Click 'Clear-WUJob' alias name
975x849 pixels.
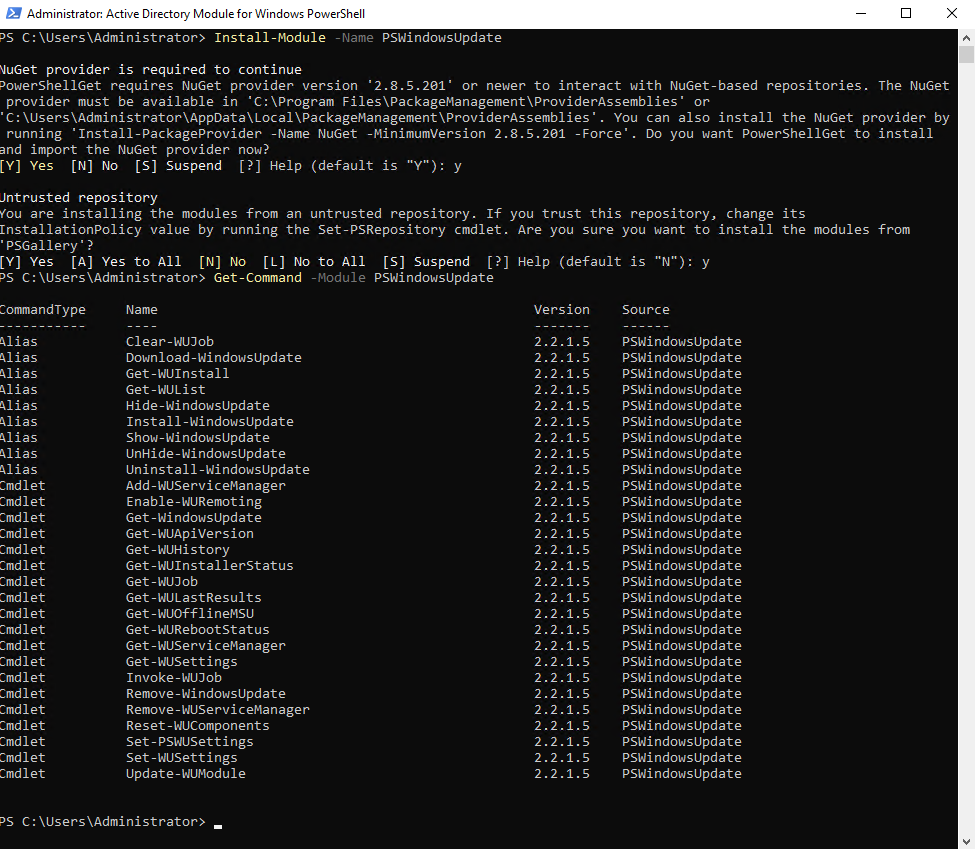point(170,341)
